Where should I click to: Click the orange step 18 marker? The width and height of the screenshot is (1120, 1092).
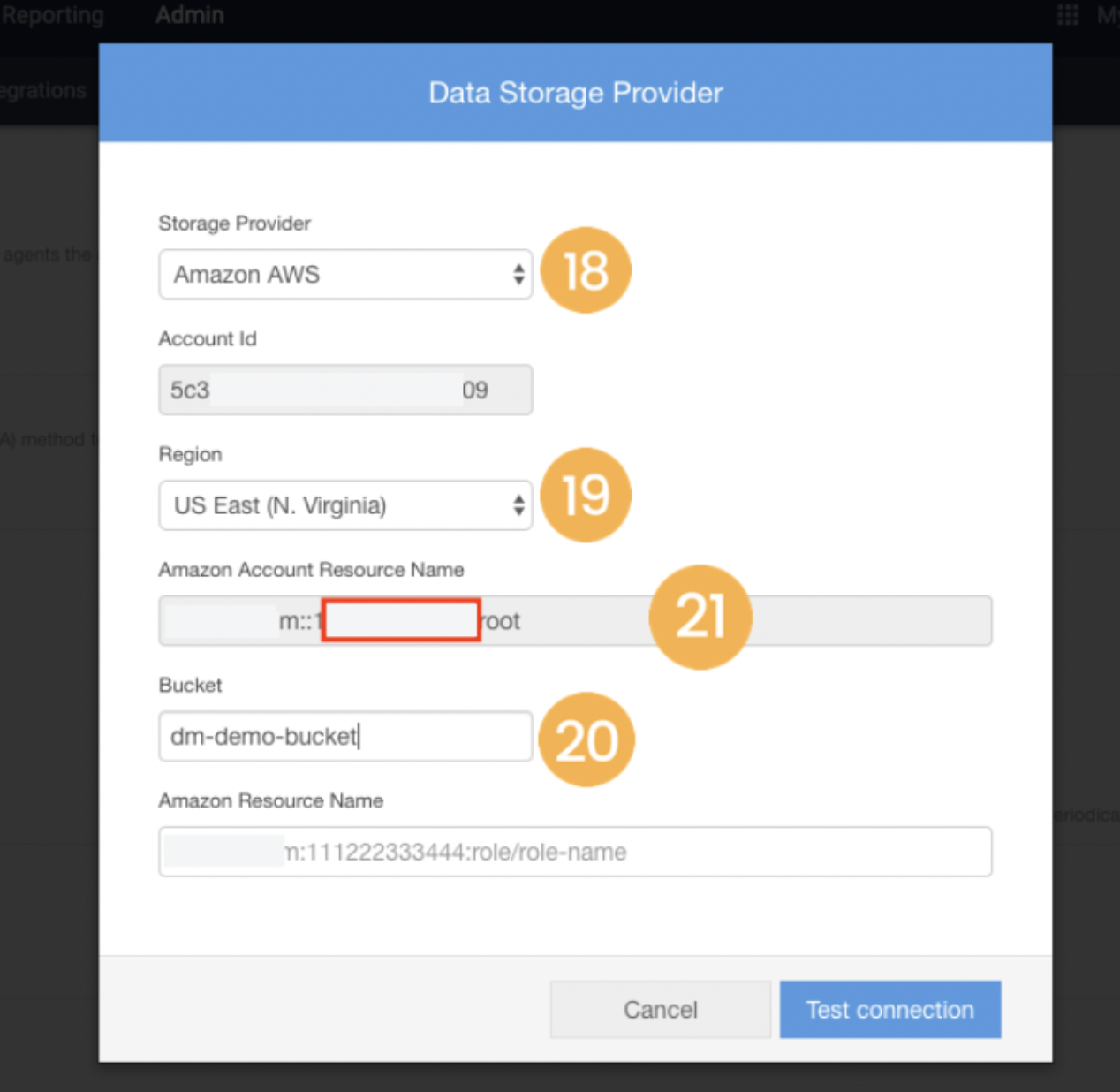tap(586, 270)
